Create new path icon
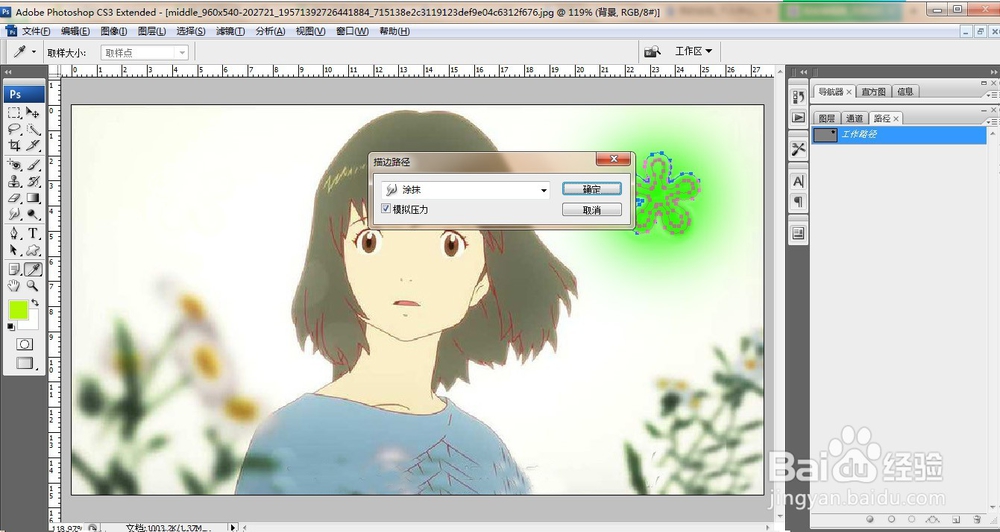1000x532 pixels. pos(956,520)
